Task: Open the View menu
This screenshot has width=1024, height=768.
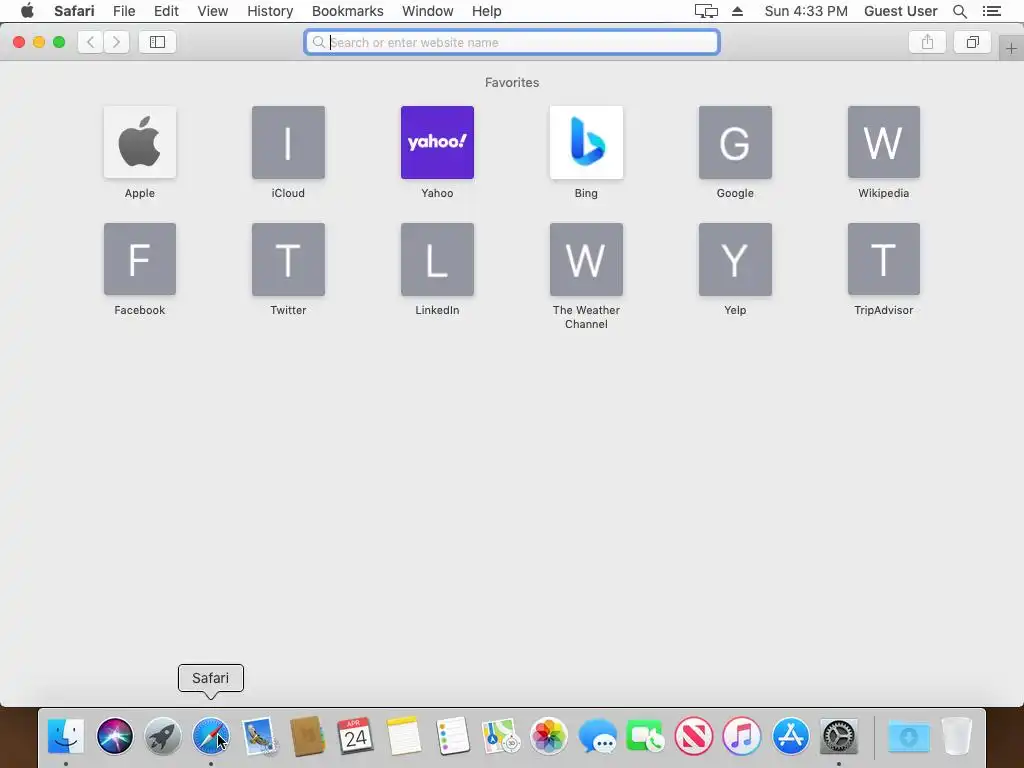Action: click(213, 11)
